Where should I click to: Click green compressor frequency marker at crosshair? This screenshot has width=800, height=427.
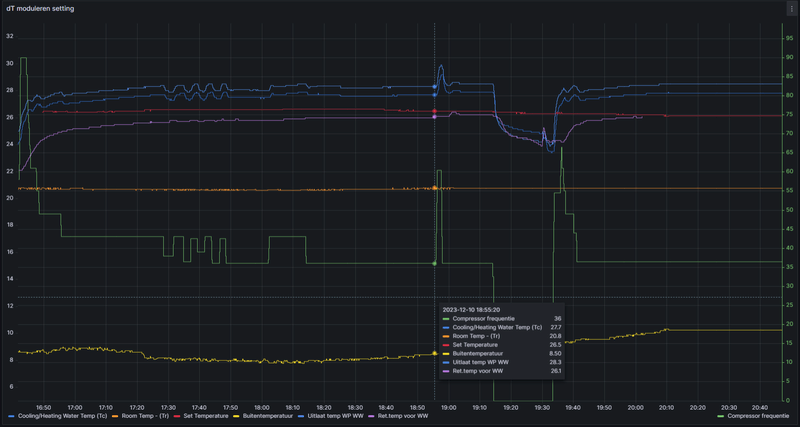pos(434,263)
